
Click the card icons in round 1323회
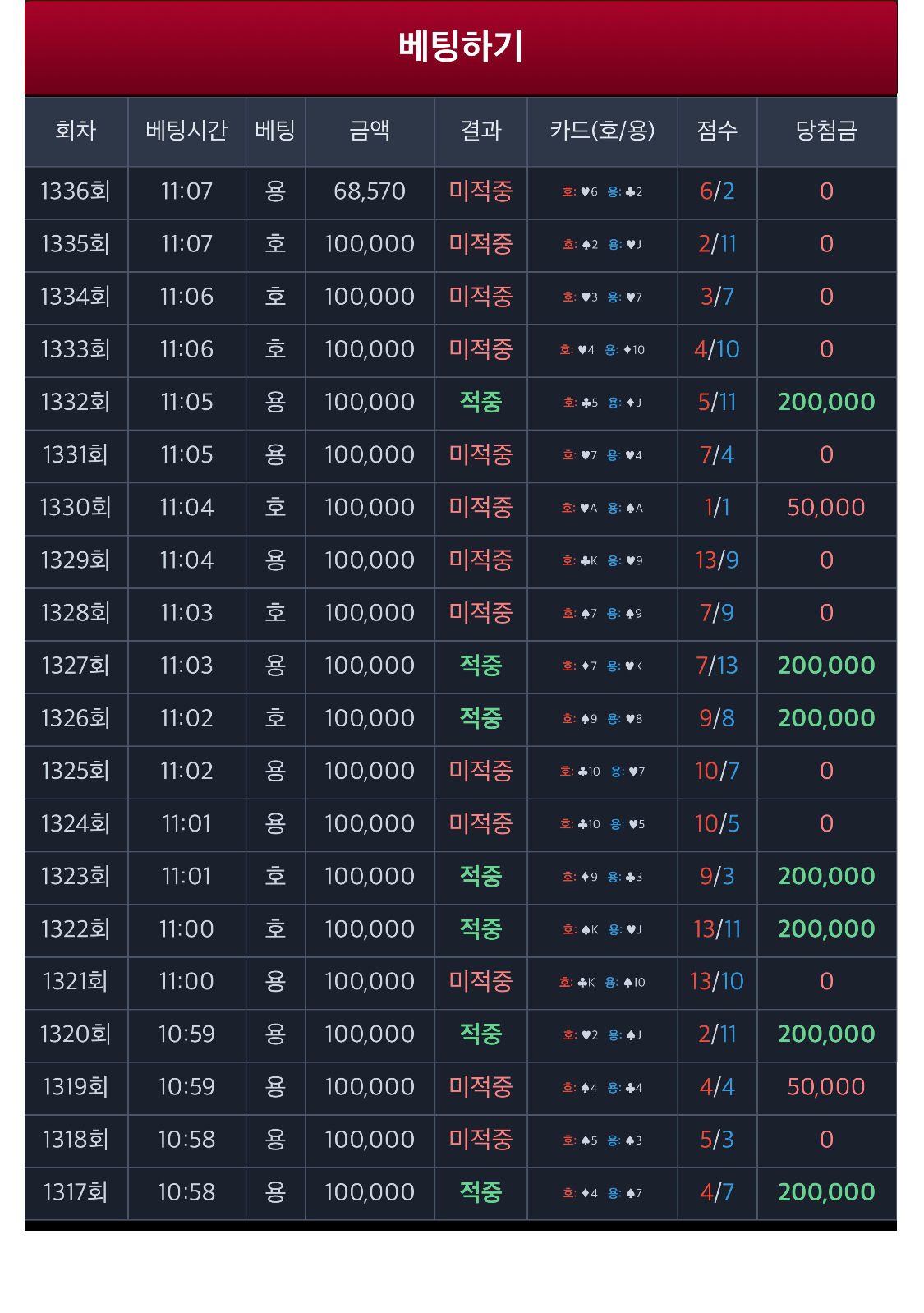coord(602,878)
